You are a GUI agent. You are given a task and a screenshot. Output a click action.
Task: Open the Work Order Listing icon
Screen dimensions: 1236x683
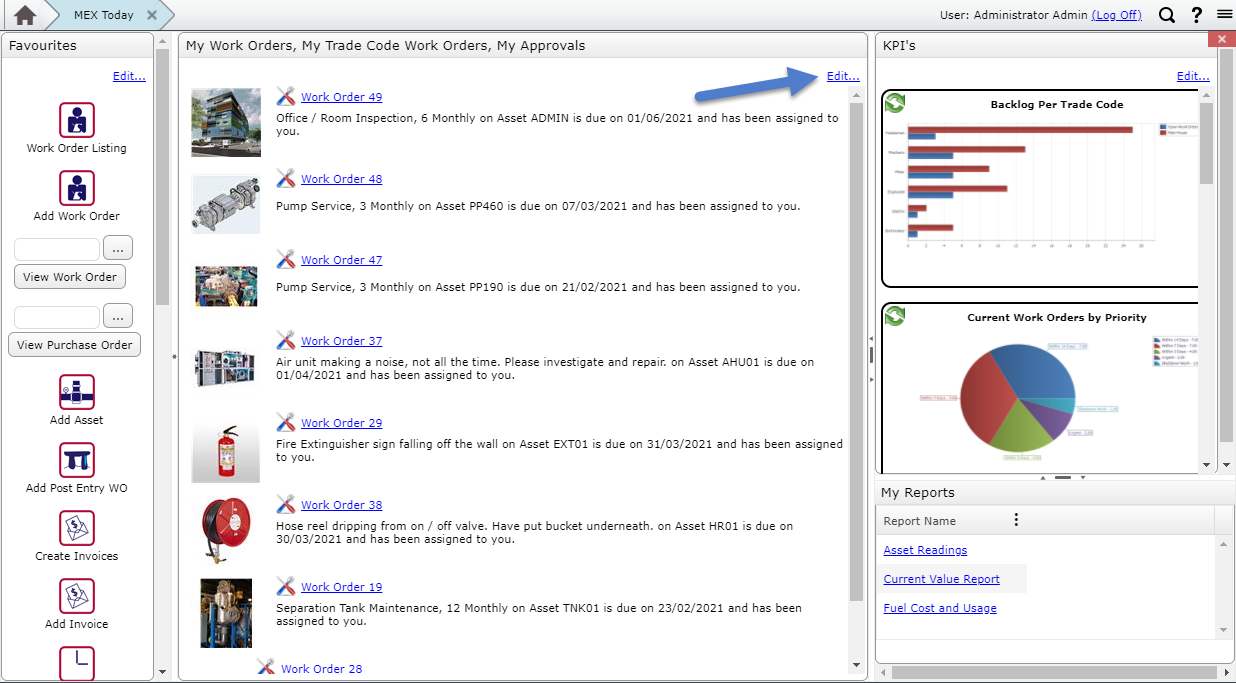[x=77, y=120]
